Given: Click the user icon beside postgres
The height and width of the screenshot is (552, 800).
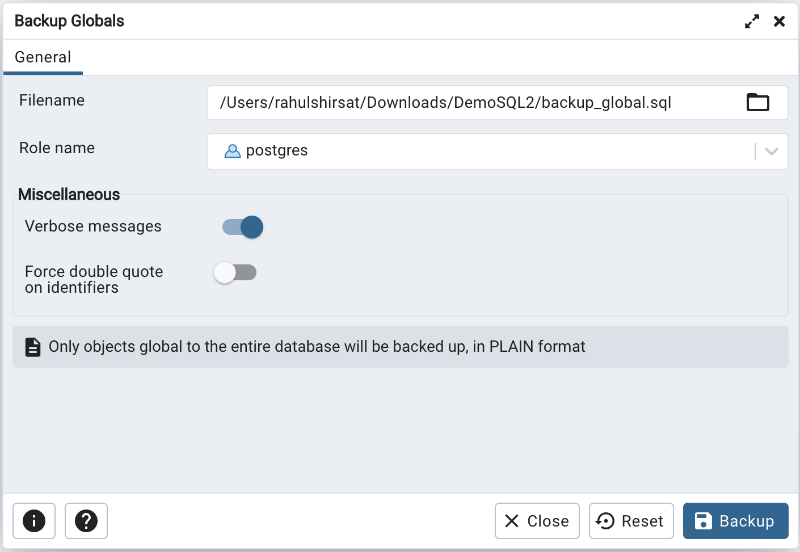Looking at the screenshot, I should tap(232, 152).
